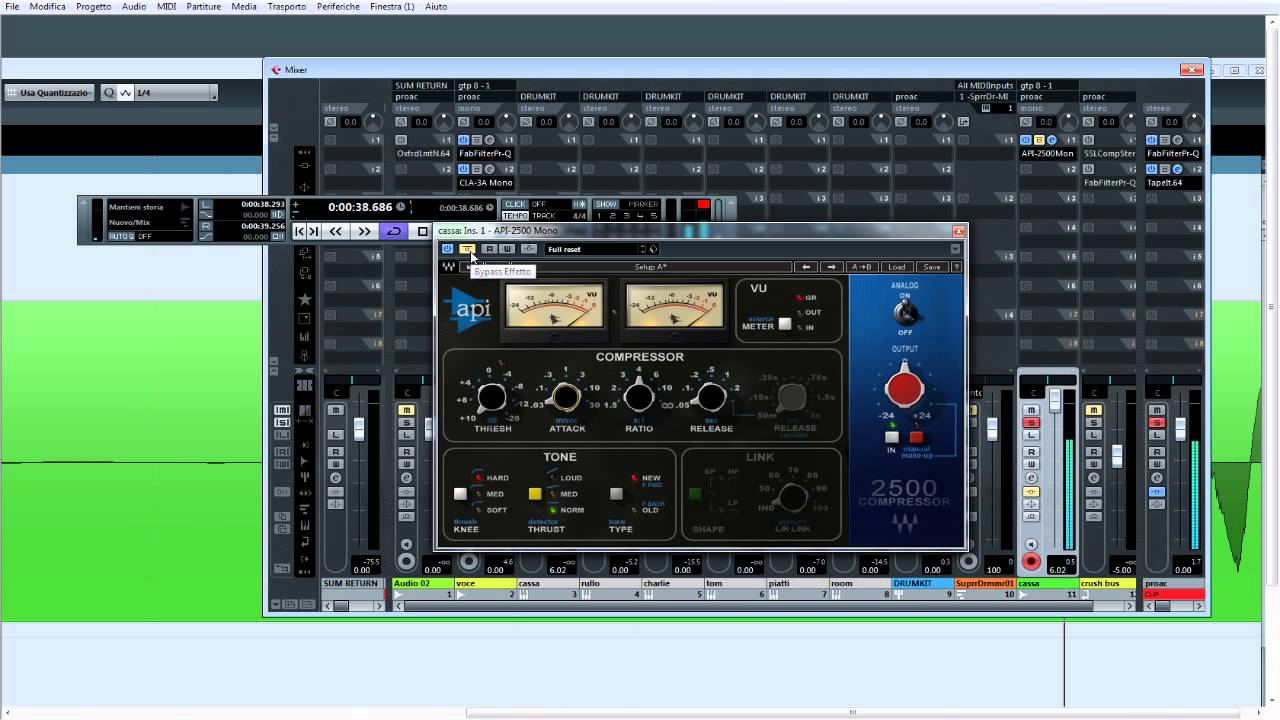Screen dimensions: 1280x720
Task: Open the Usa Quantizzazione dropdown
Action: tap(50, 93)
